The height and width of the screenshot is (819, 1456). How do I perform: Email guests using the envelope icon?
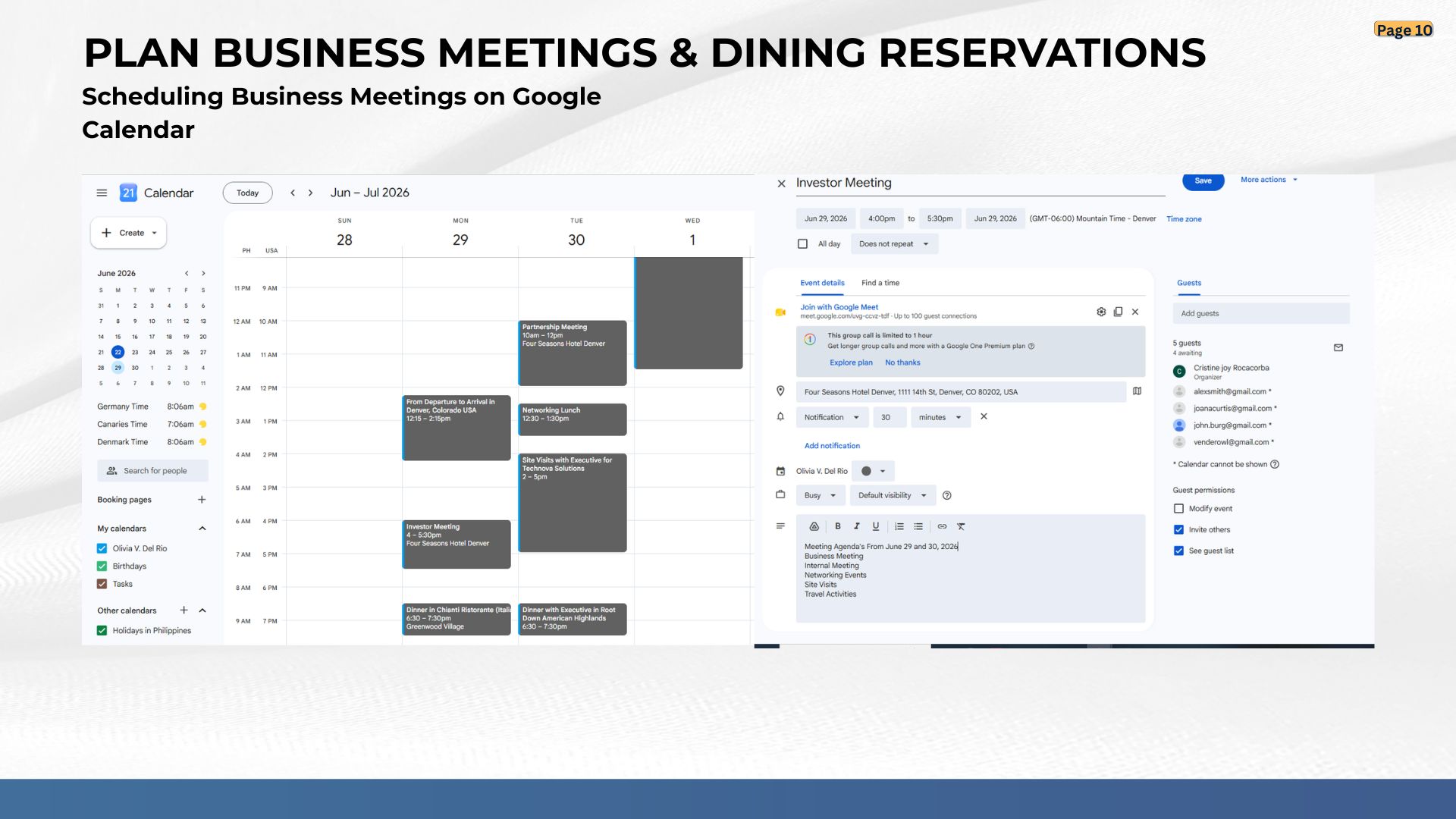[1338, 347]
